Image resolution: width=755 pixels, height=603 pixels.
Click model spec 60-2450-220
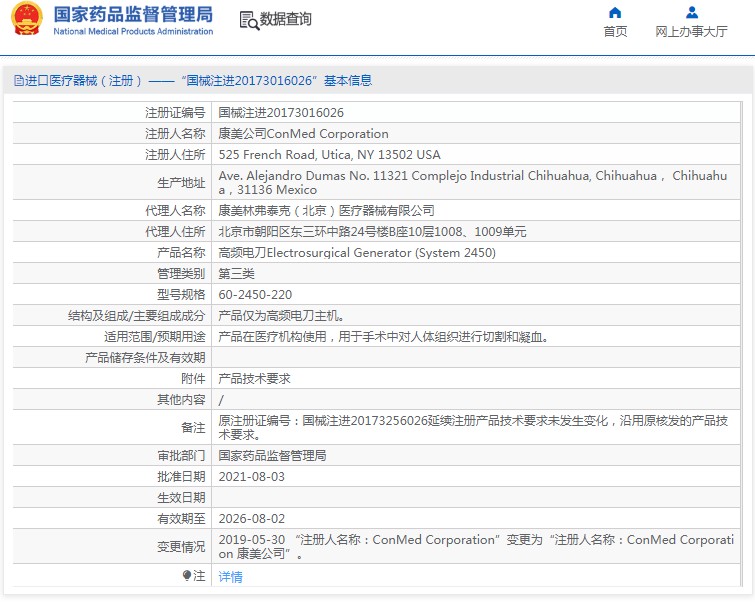[x=255, y=295]
